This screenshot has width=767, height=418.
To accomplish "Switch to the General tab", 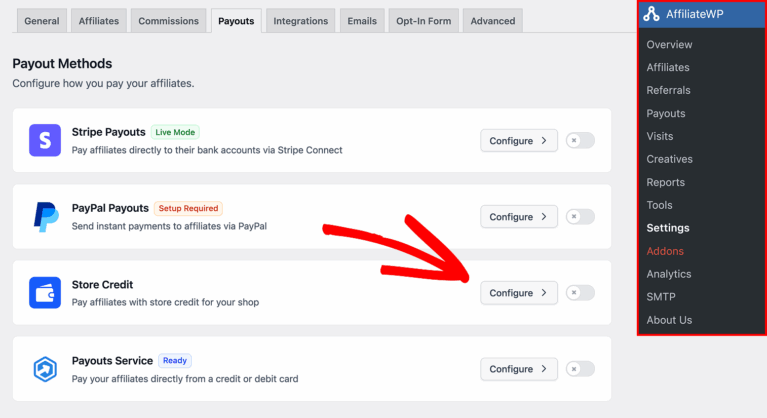I will click(42, 21).
